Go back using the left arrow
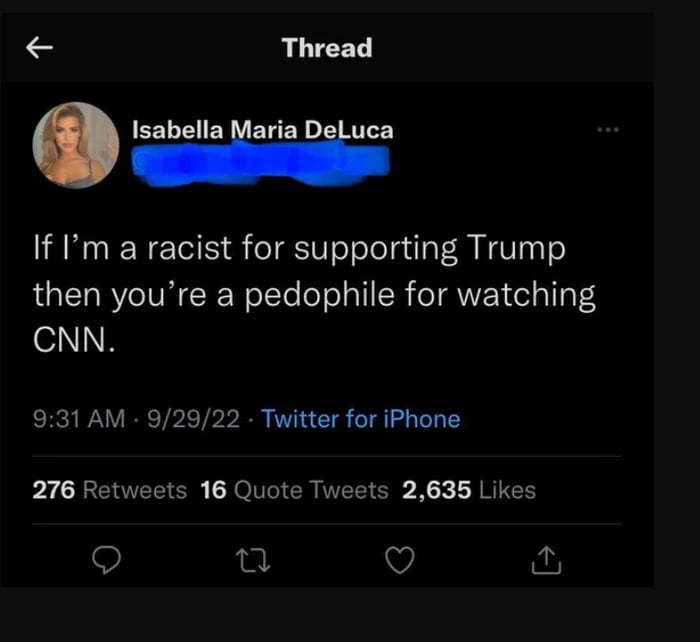700x642 pixels. [x=38, y=47]
